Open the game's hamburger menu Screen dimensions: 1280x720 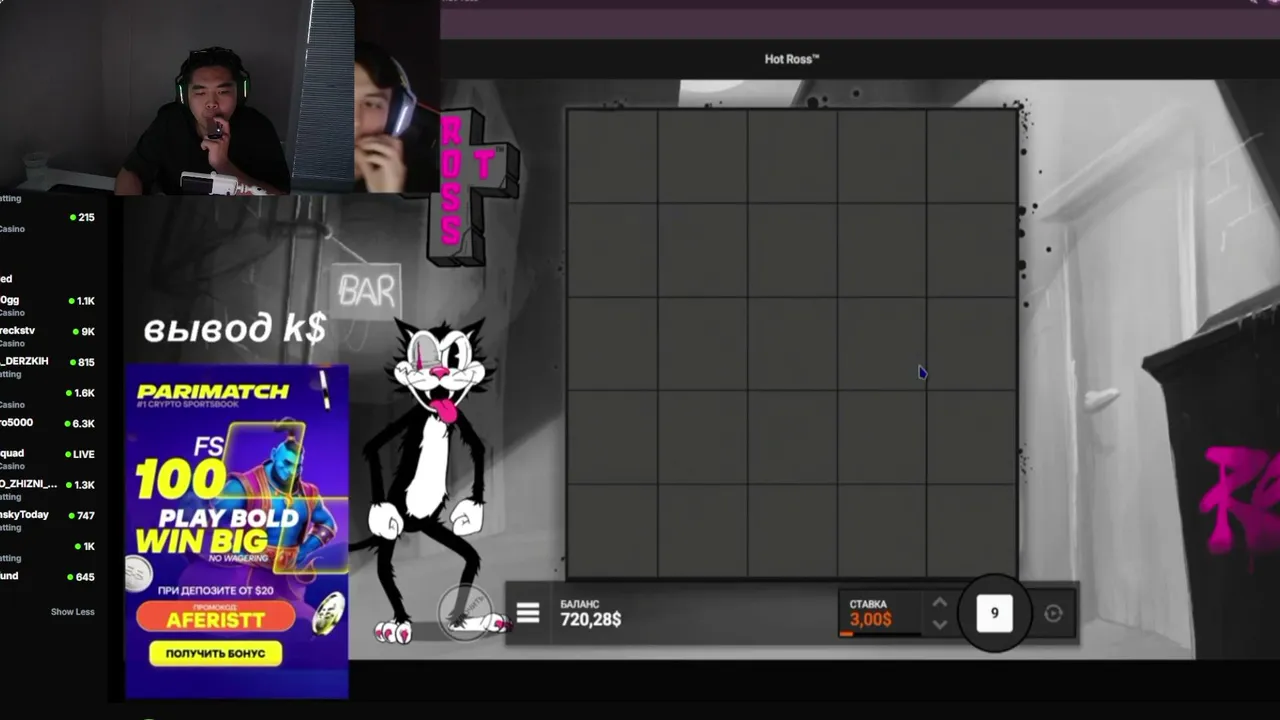(528, 613)
